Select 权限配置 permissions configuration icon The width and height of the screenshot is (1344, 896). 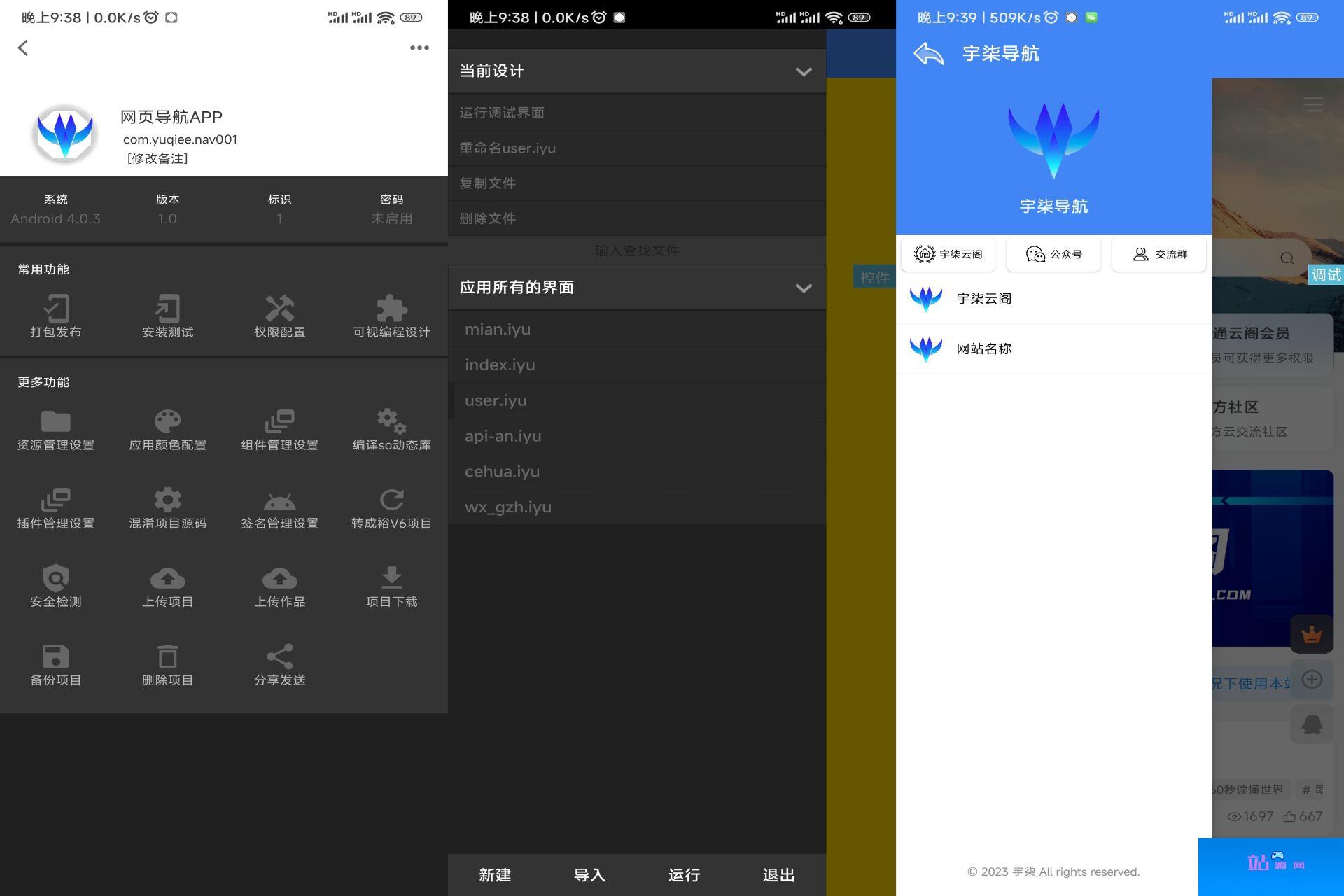279,310
